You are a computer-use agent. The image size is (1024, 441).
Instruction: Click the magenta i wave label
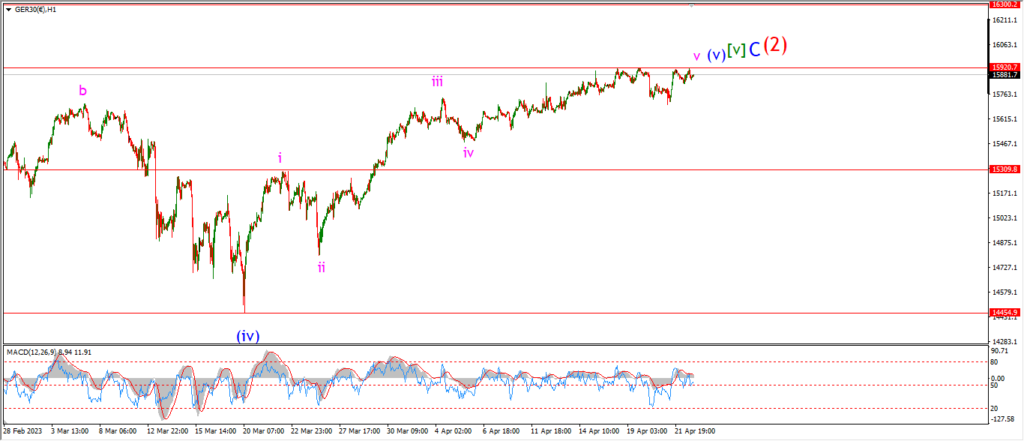(x=280, y=157)
